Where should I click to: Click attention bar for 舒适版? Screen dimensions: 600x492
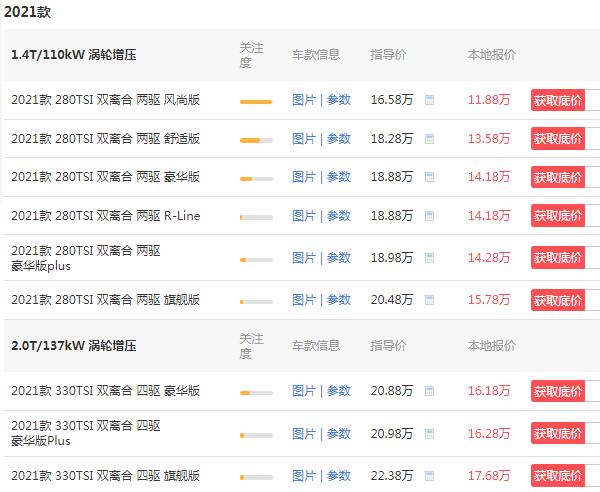[x=256, y=140]
